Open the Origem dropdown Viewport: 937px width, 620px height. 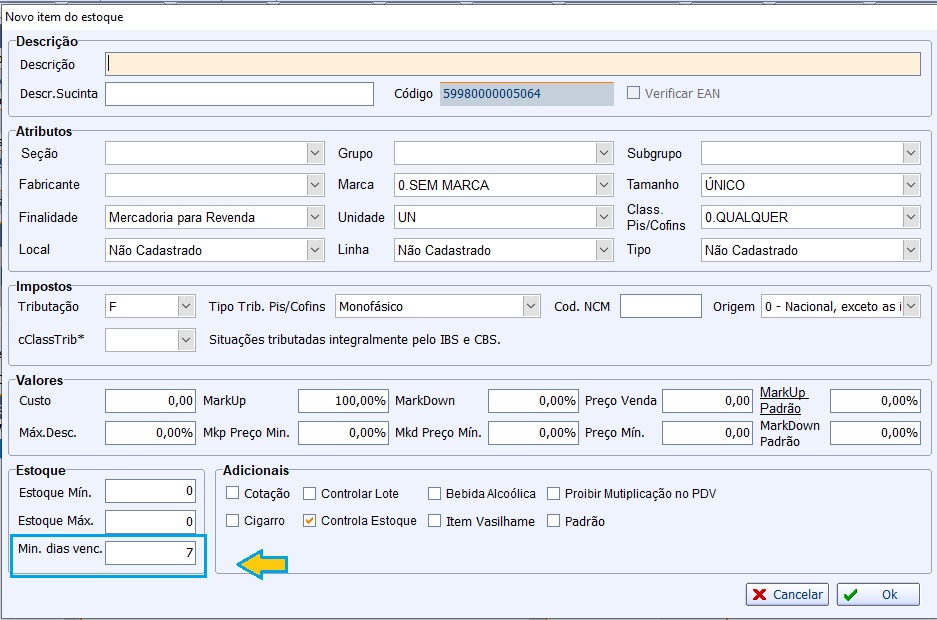pyautogui.click(x=910, y=306)
